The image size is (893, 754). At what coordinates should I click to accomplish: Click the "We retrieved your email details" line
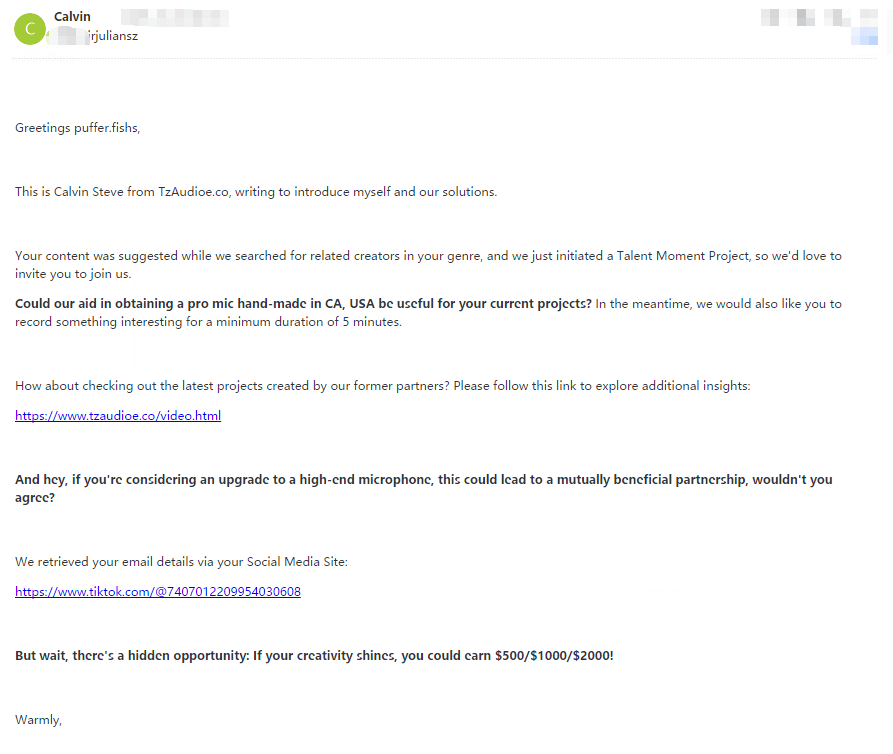coord(181,562)
